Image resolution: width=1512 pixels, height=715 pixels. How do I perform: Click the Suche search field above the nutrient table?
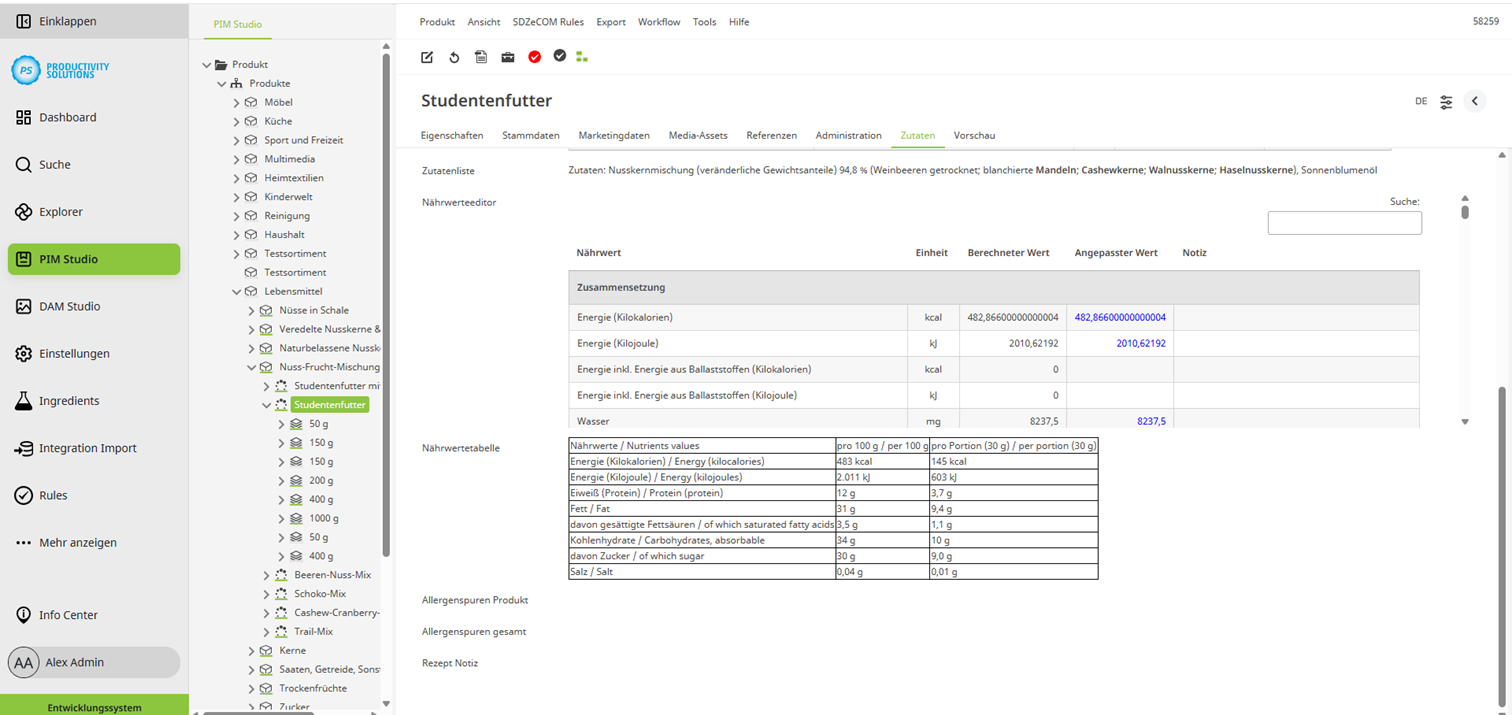tap(1344, 222)
